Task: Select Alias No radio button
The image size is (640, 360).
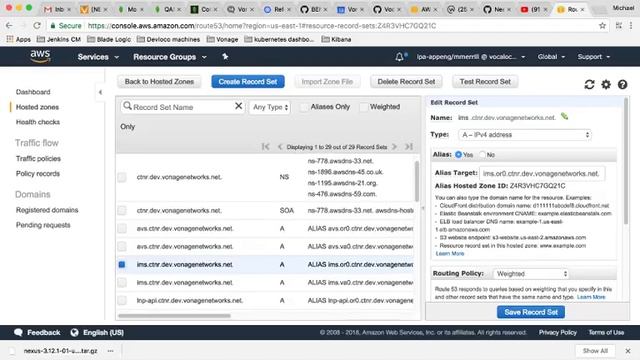Action: pyautogui.click(x=482, y=155)
